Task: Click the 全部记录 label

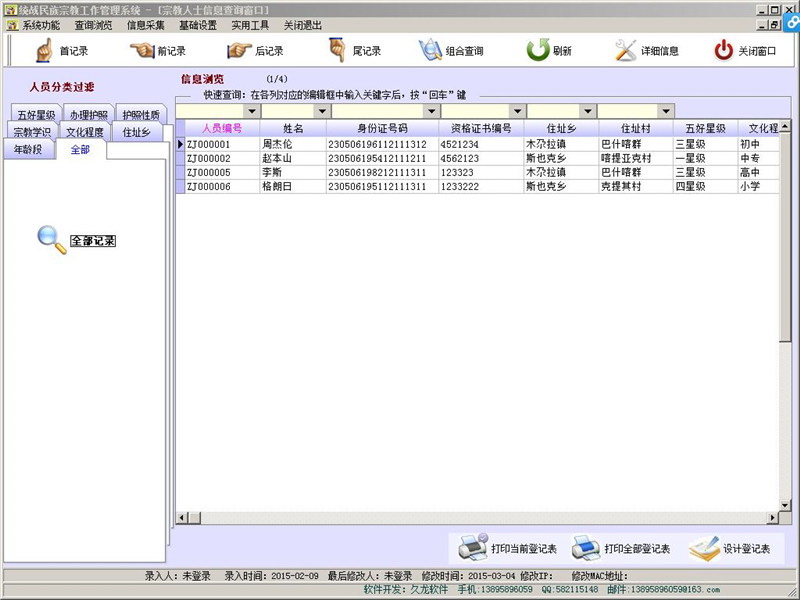Action: [x=93, y=241]
